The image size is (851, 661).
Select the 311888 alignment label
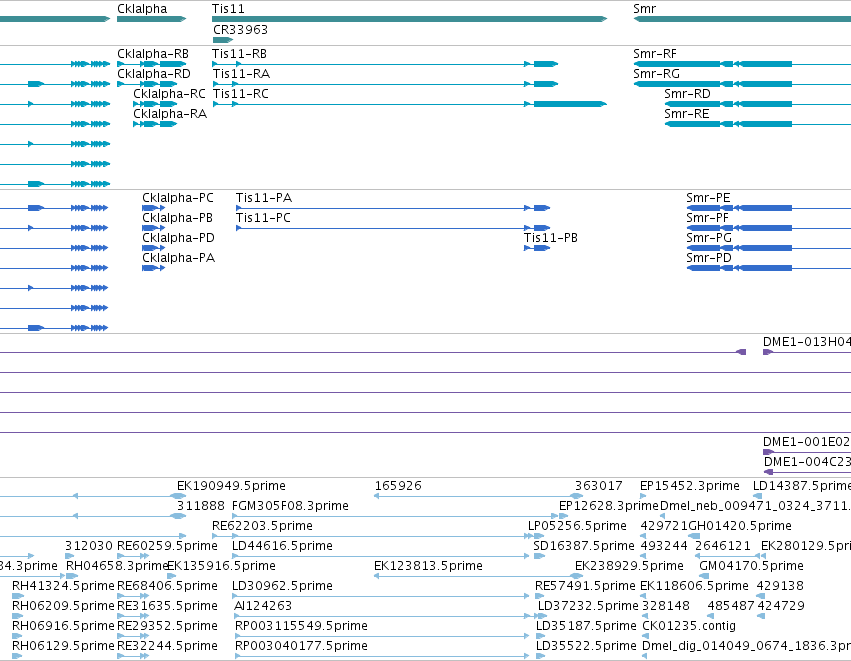click(x=201, y=506)
